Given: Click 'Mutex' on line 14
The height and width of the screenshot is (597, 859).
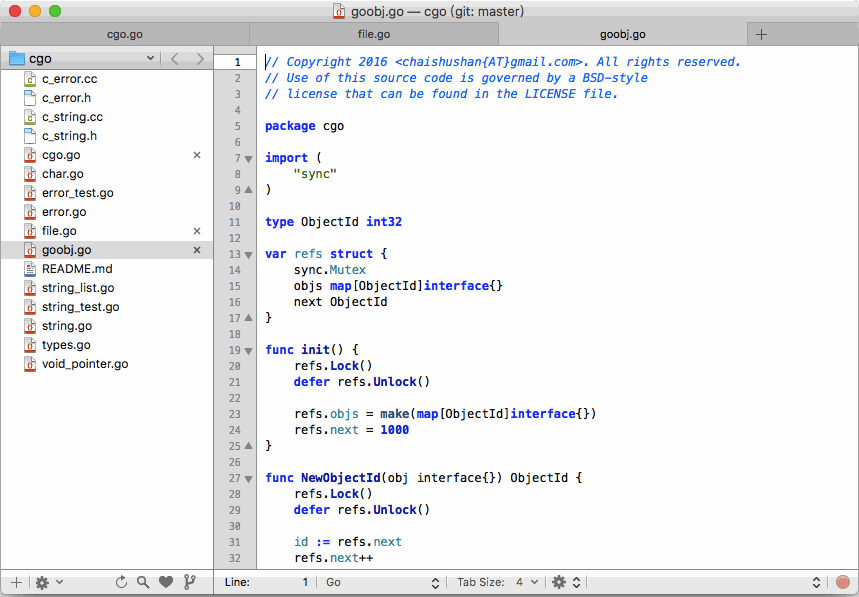Looking at the screenshot, I should 348,270.
